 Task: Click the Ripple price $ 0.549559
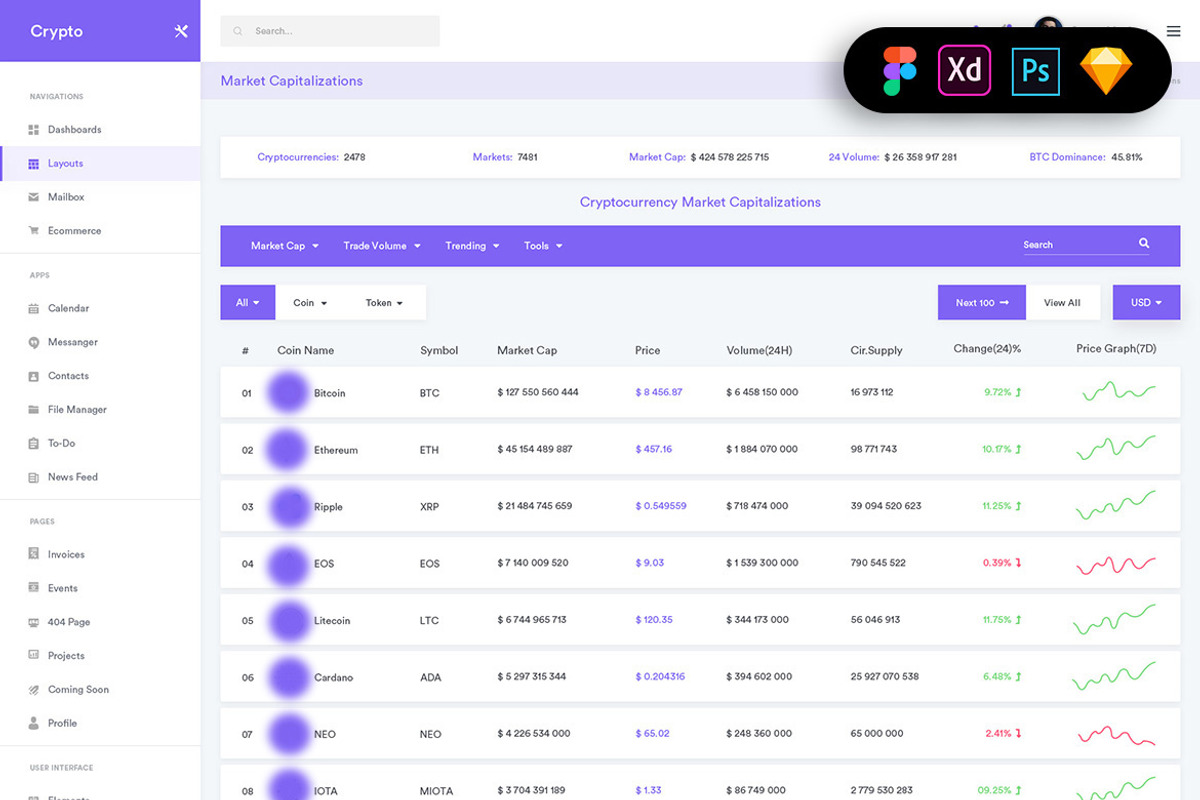click(661, 506)
